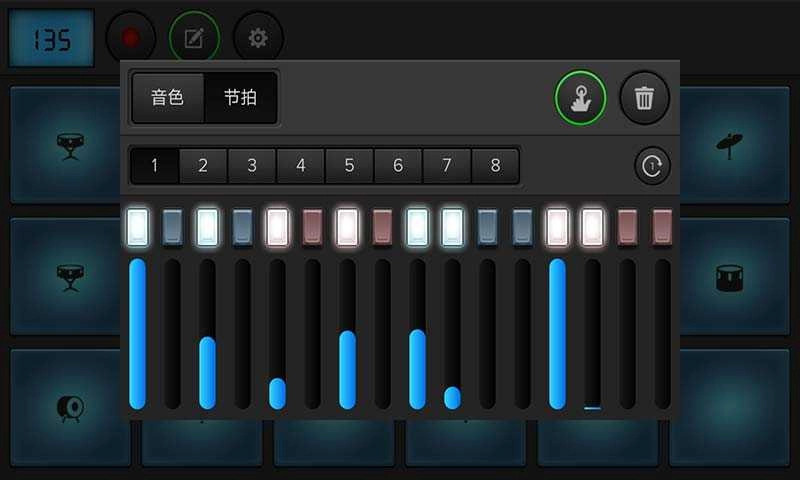Switch to the 音色 tab

tap(167, 98)
